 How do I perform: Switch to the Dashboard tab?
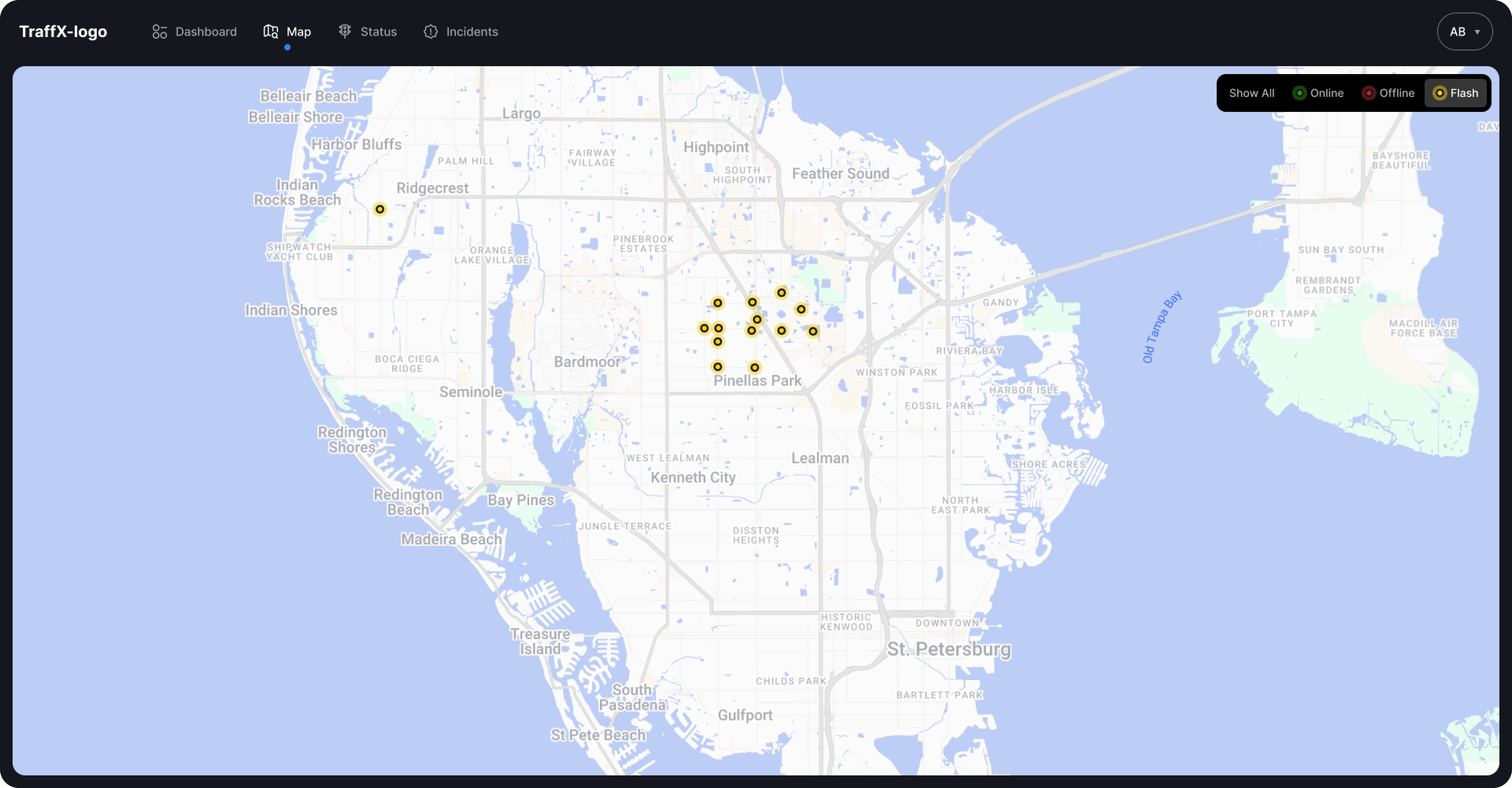(194, 32)
